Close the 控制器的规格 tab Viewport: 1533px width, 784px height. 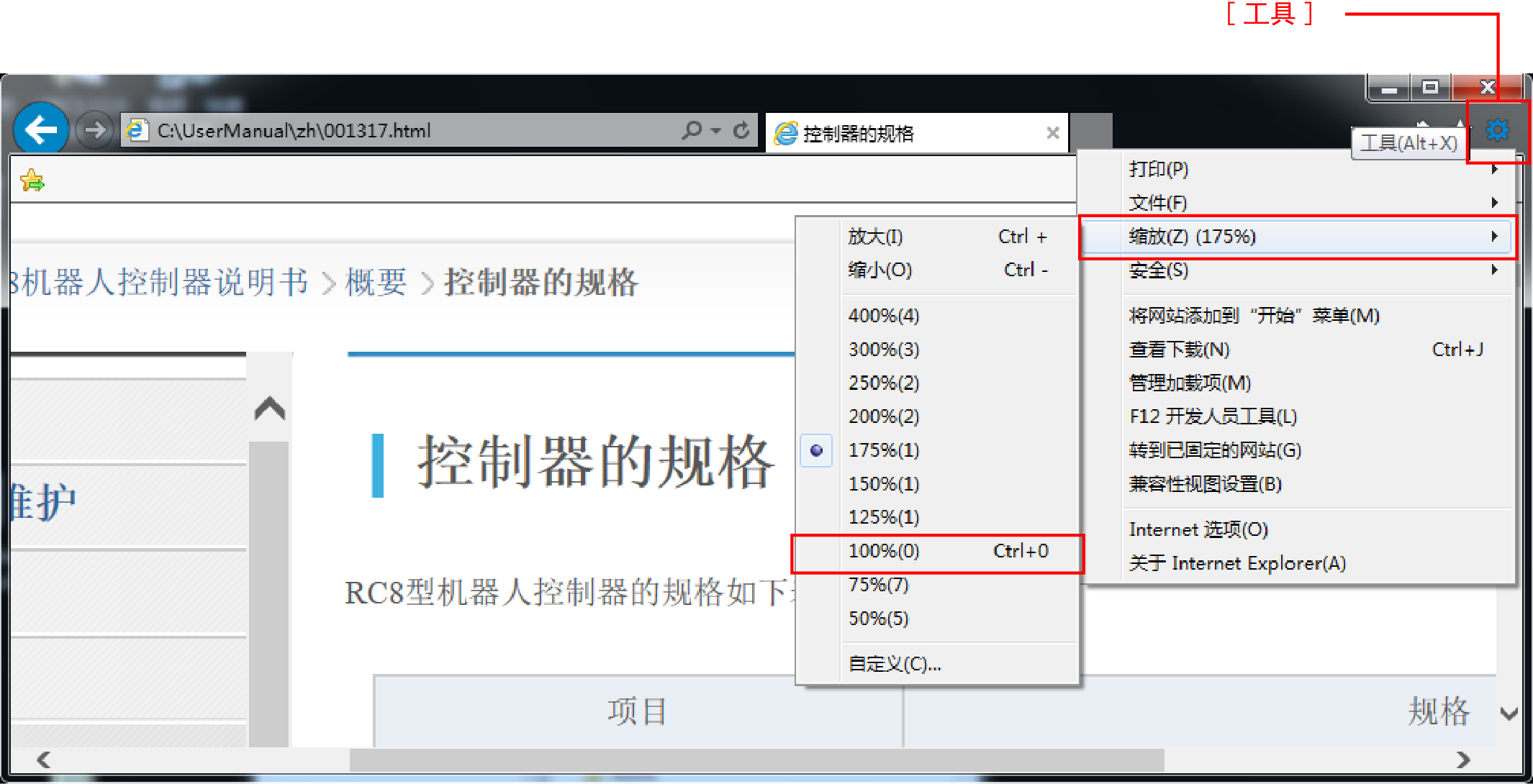click(x=1052, y=132)
